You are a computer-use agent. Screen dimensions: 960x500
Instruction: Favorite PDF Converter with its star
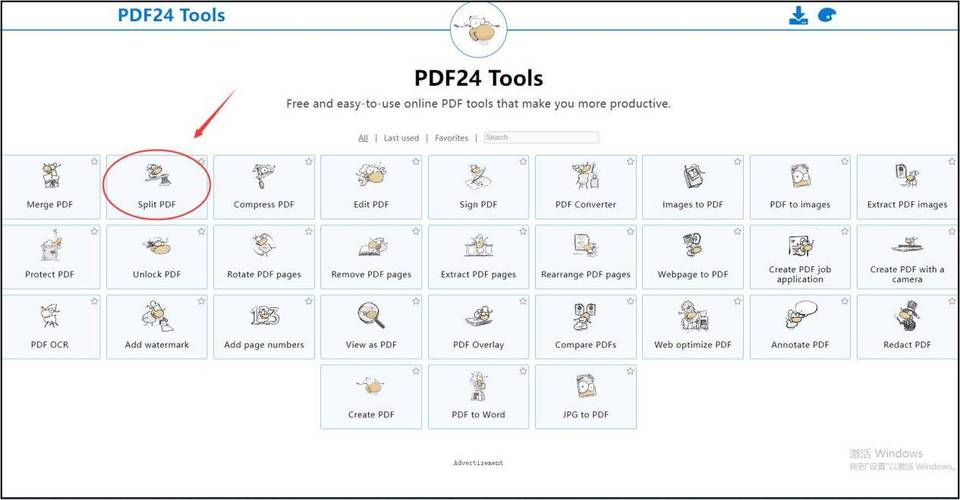(x=630, y=162)
